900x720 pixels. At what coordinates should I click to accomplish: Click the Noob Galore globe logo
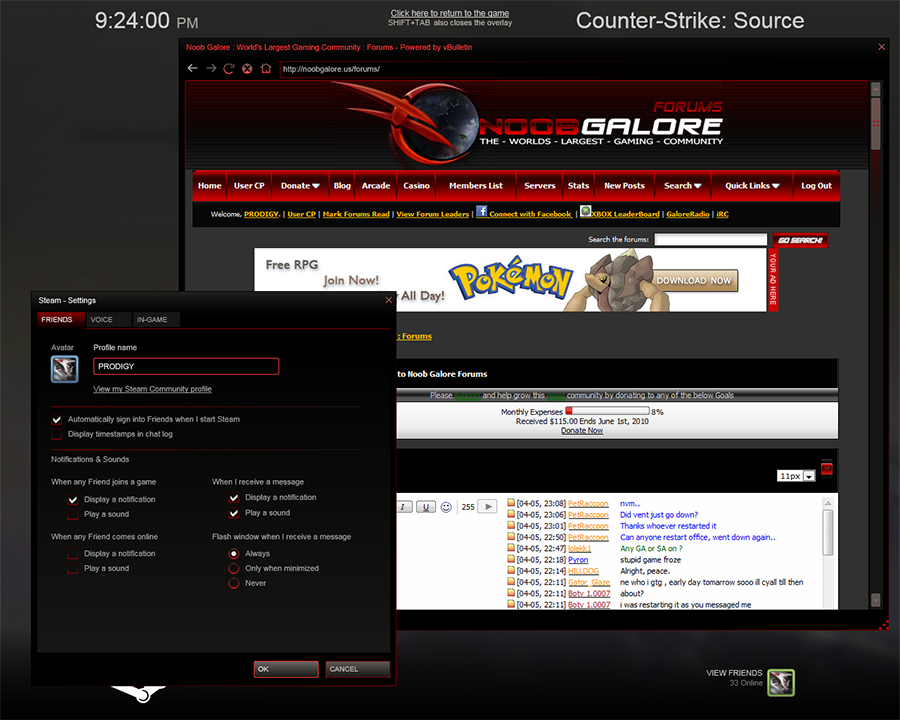[x=440, y=125]
